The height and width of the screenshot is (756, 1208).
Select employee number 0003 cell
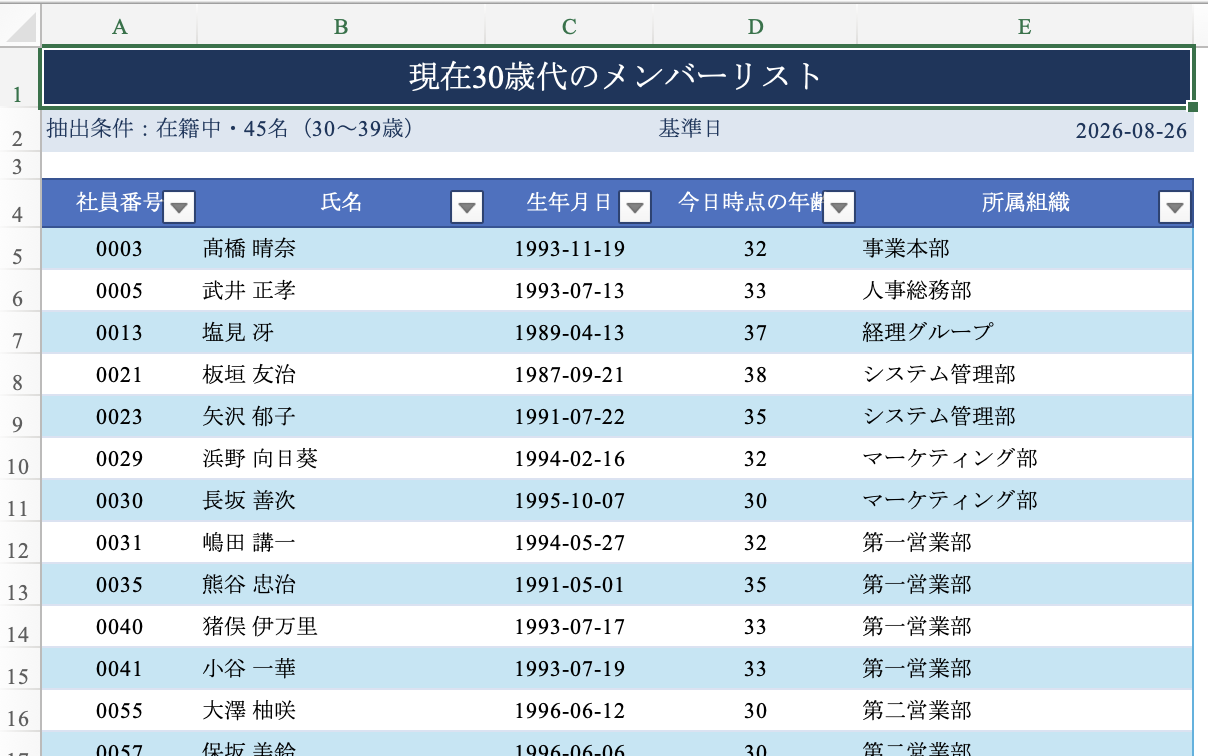point(120,248)
